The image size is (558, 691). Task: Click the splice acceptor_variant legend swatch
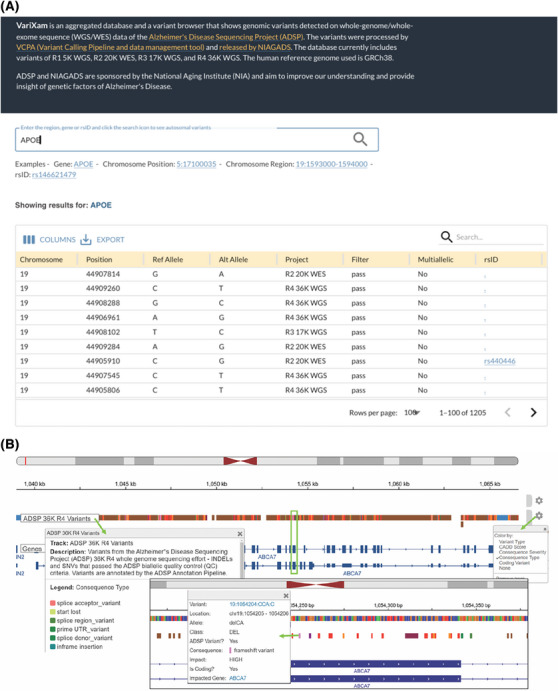(52, 603)
